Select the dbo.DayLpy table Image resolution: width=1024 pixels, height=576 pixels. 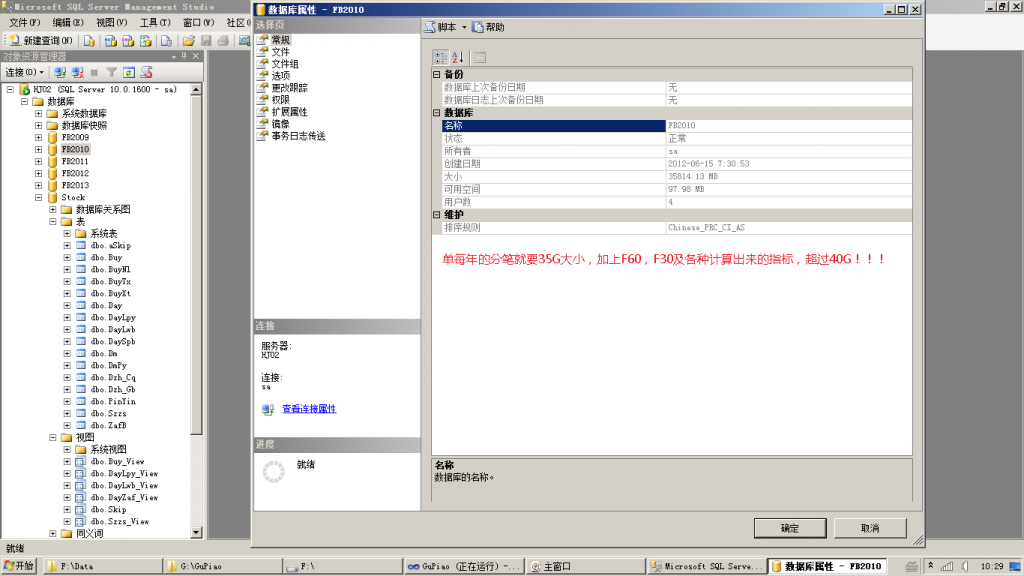pos(113,317)
